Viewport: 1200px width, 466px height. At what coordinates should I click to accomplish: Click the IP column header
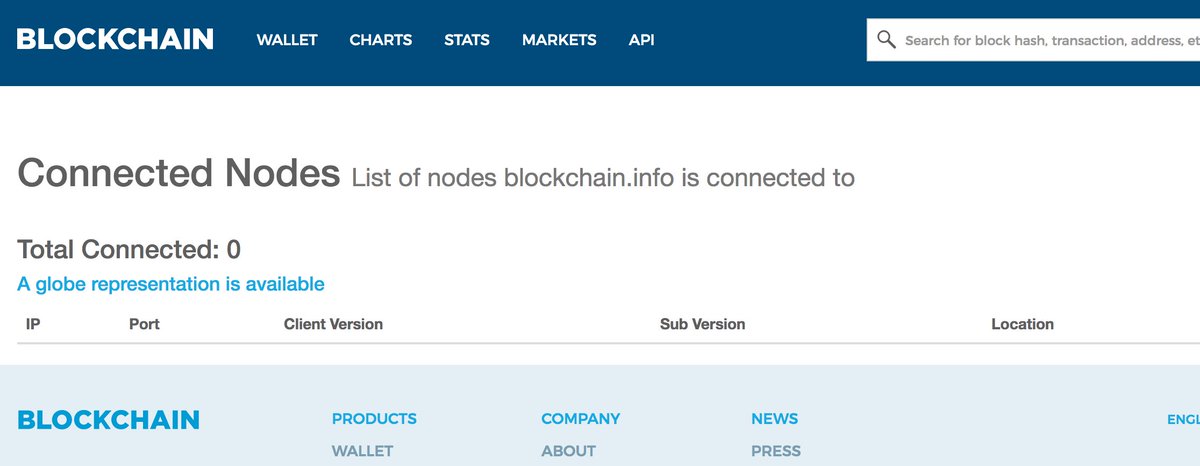(32, 324)
